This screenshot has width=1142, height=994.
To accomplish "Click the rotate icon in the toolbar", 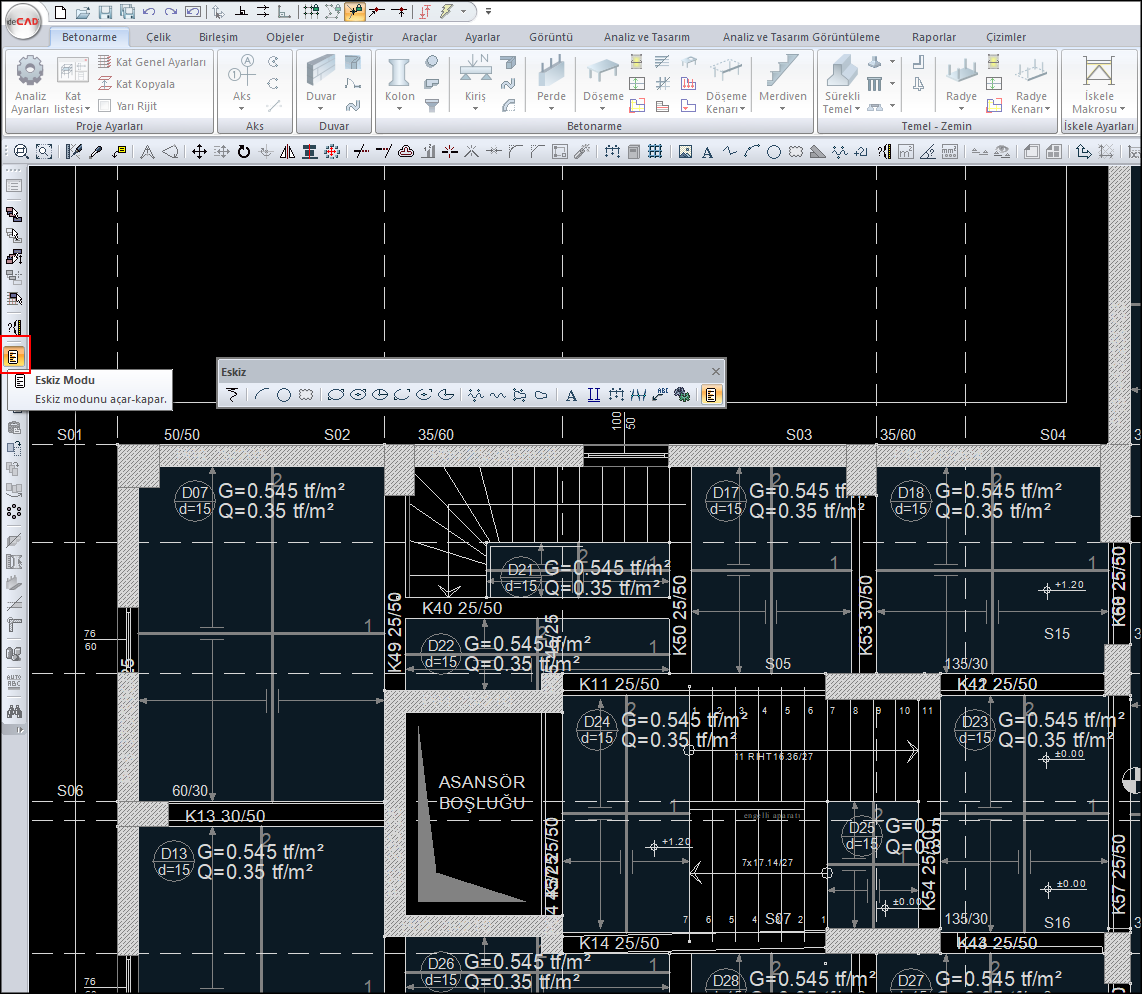I will pyautogui.click(x=243, y=152).
